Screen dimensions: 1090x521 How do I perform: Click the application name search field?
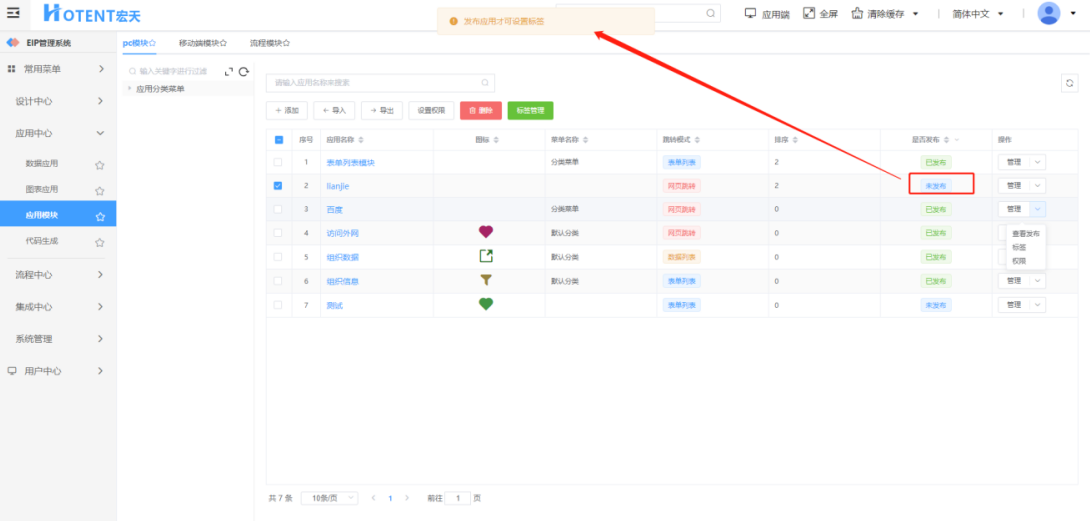tap(380, 83)
